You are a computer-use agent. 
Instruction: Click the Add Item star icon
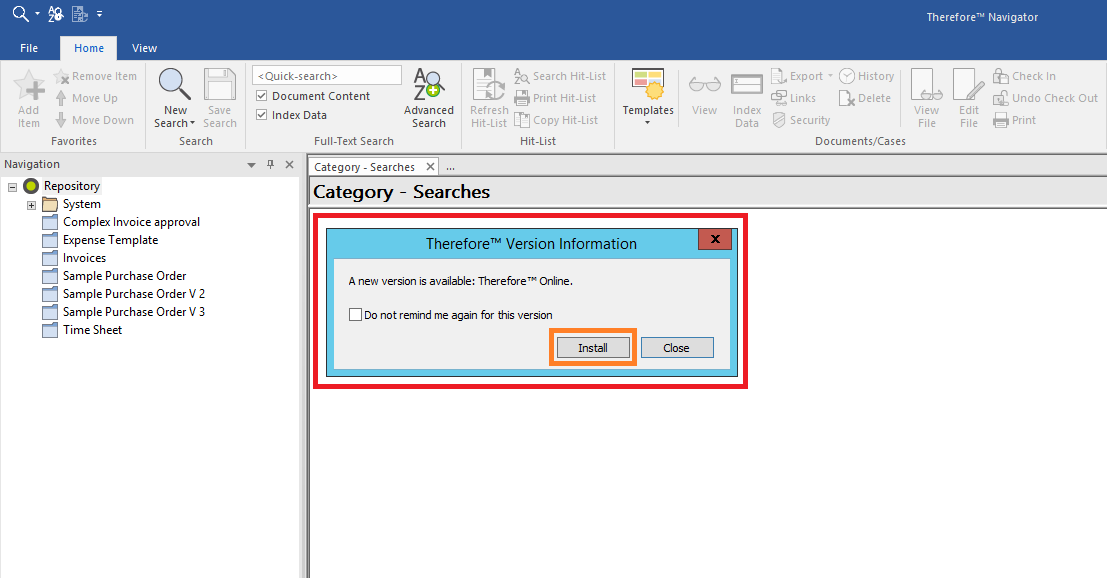[x=29, y=86]
